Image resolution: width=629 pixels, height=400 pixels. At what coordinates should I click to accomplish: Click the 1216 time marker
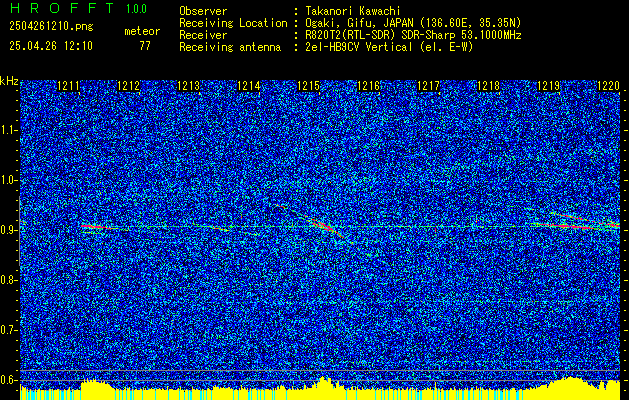[x=369, y=86]
